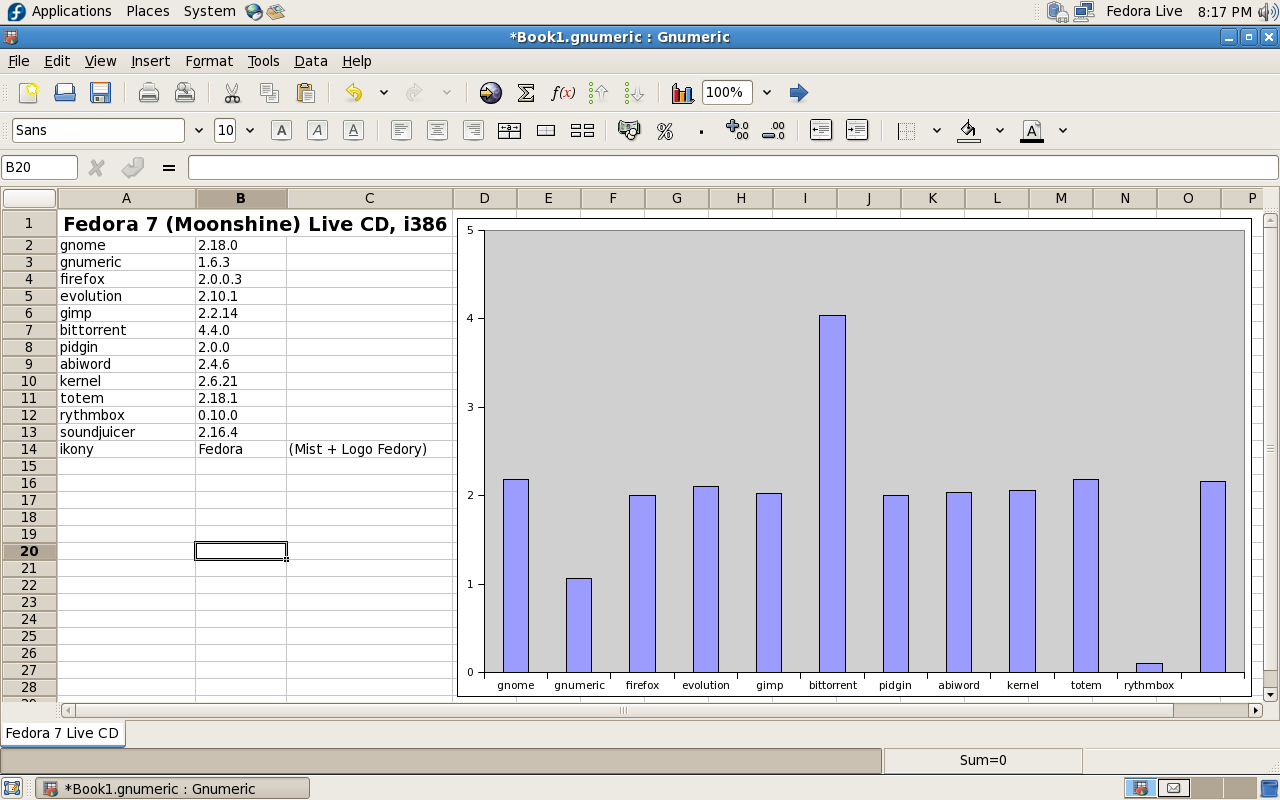Image resolution: width=1280 pixels, height=800 pixels.
Task: Paste from the clipboard
Action: tap(306, 93)
